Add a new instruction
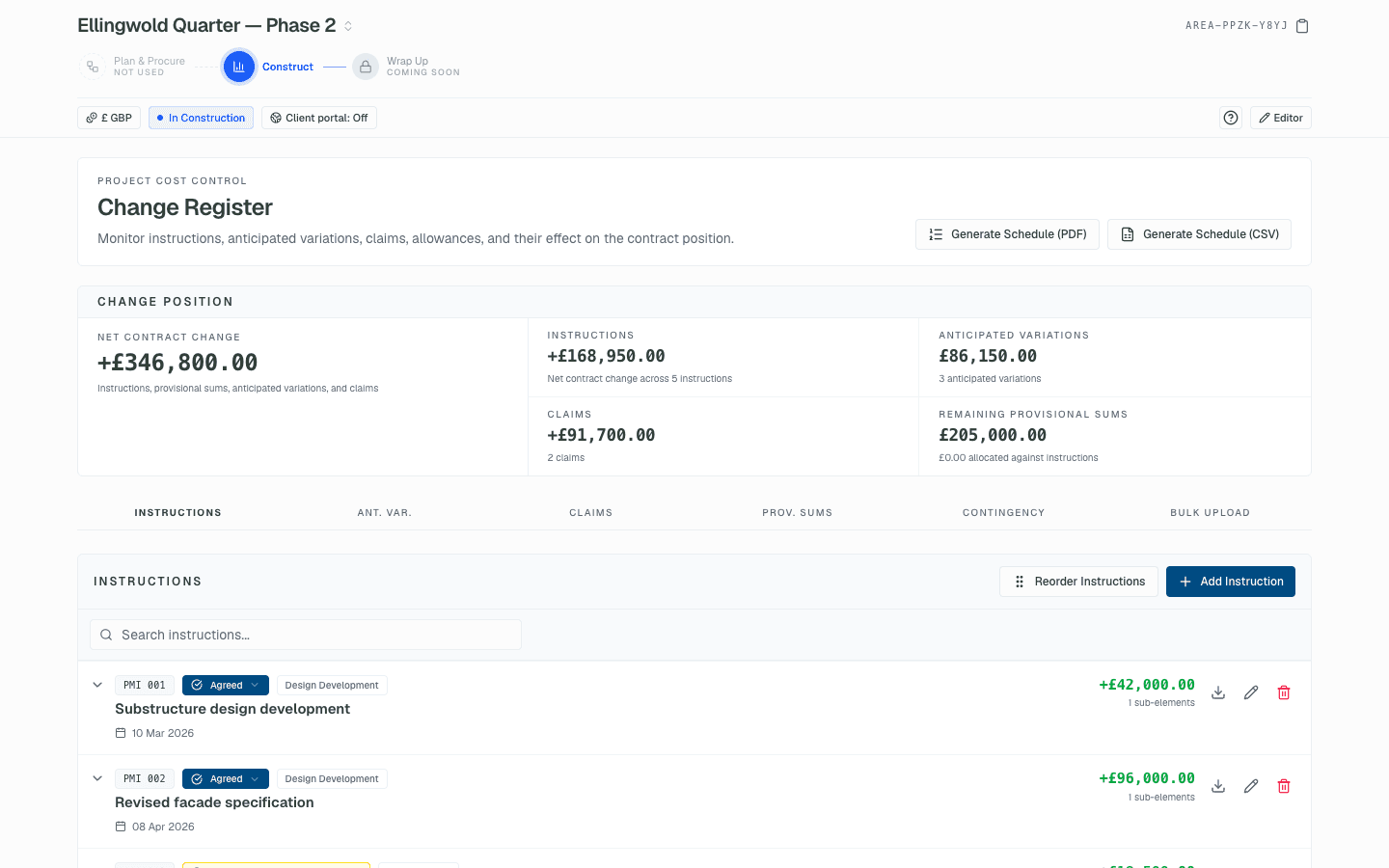1389x868 pixels. click(1231, 582)
